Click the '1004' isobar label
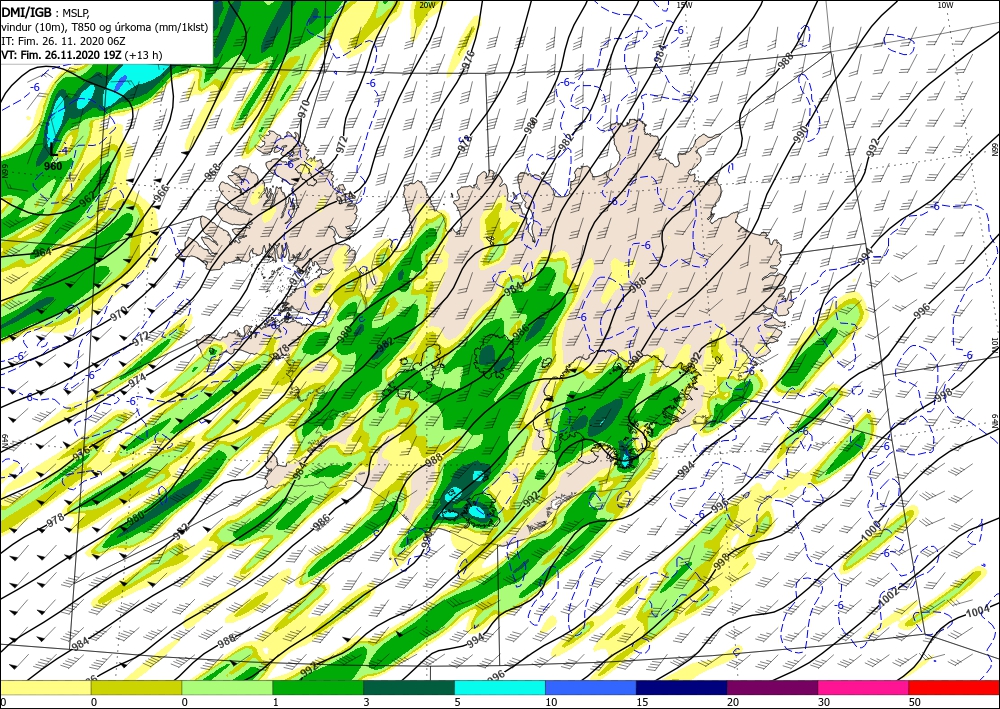 (x=977, y=612)
